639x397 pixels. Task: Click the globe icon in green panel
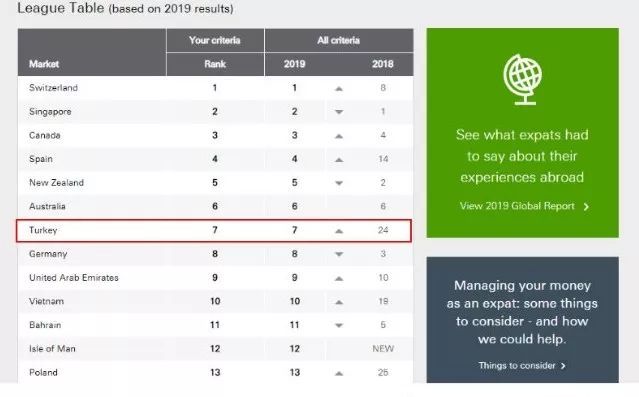523,79
